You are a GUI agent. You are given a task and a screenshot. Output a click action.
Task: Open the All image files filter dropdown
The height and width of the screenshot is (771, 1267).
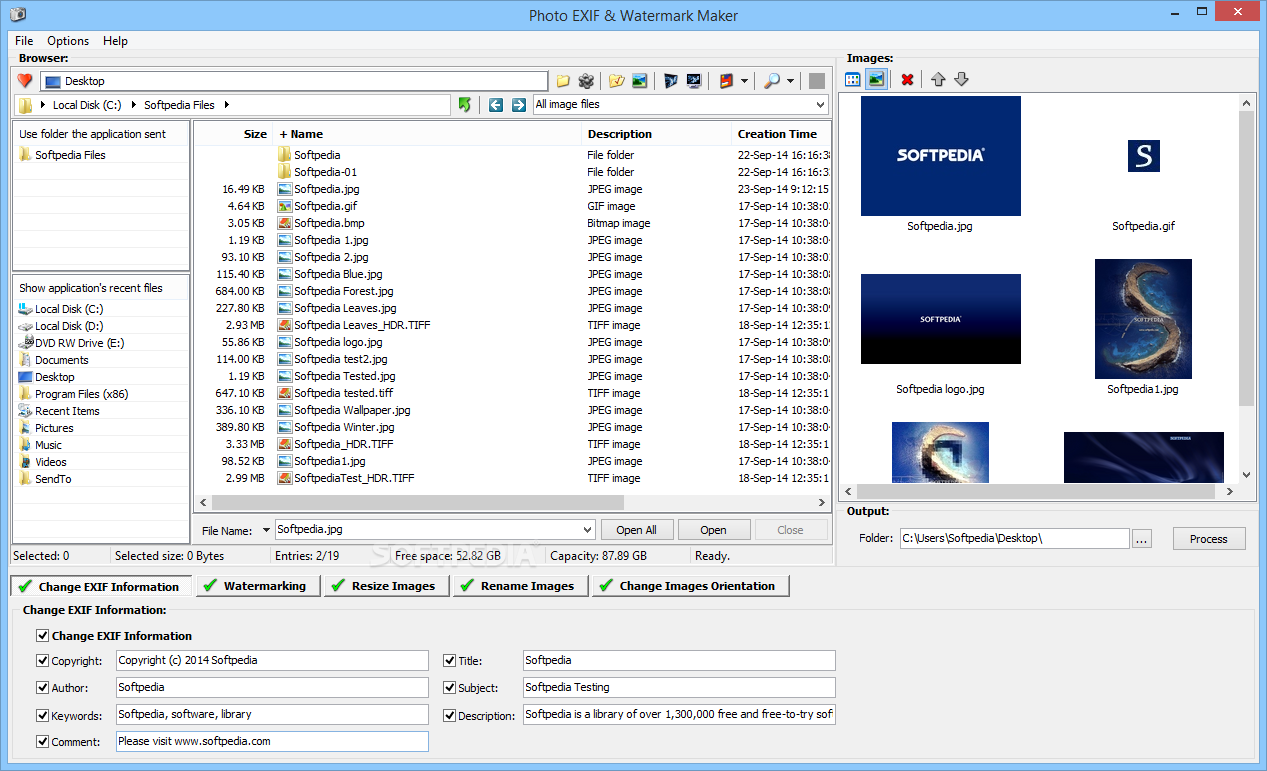point(820,104)
